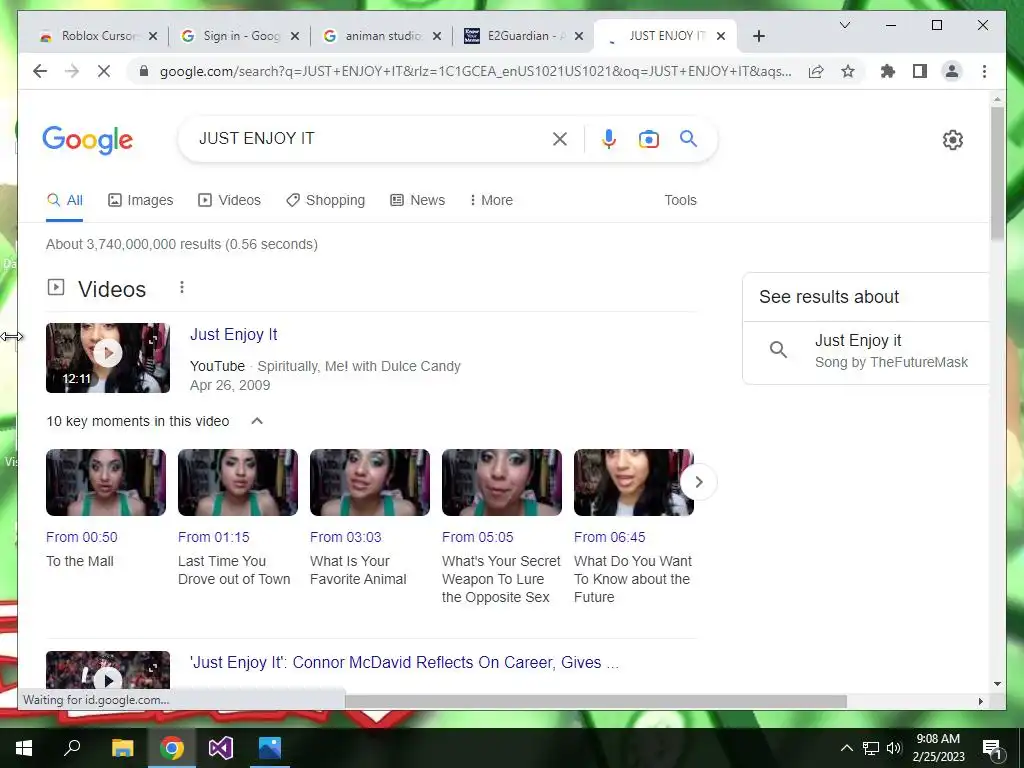Open Visual Studio from taskbar
Viewport: 1024px width, 768px height.
221,748
